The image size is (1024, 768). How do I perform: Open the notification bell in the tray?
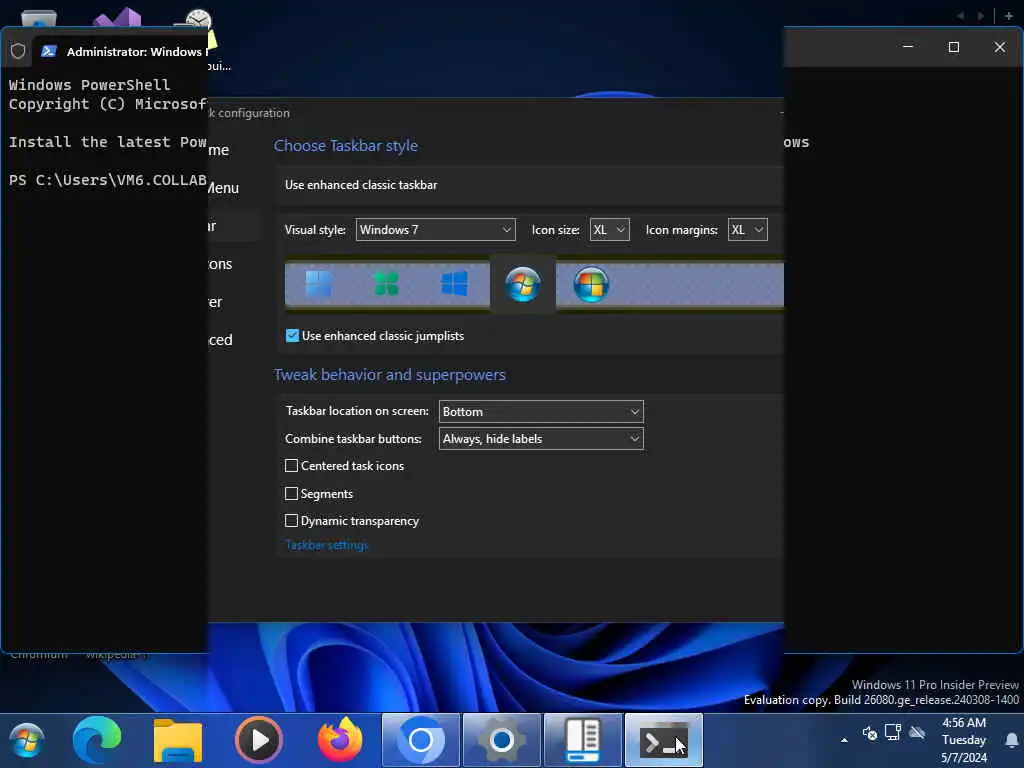[1012, 740]
